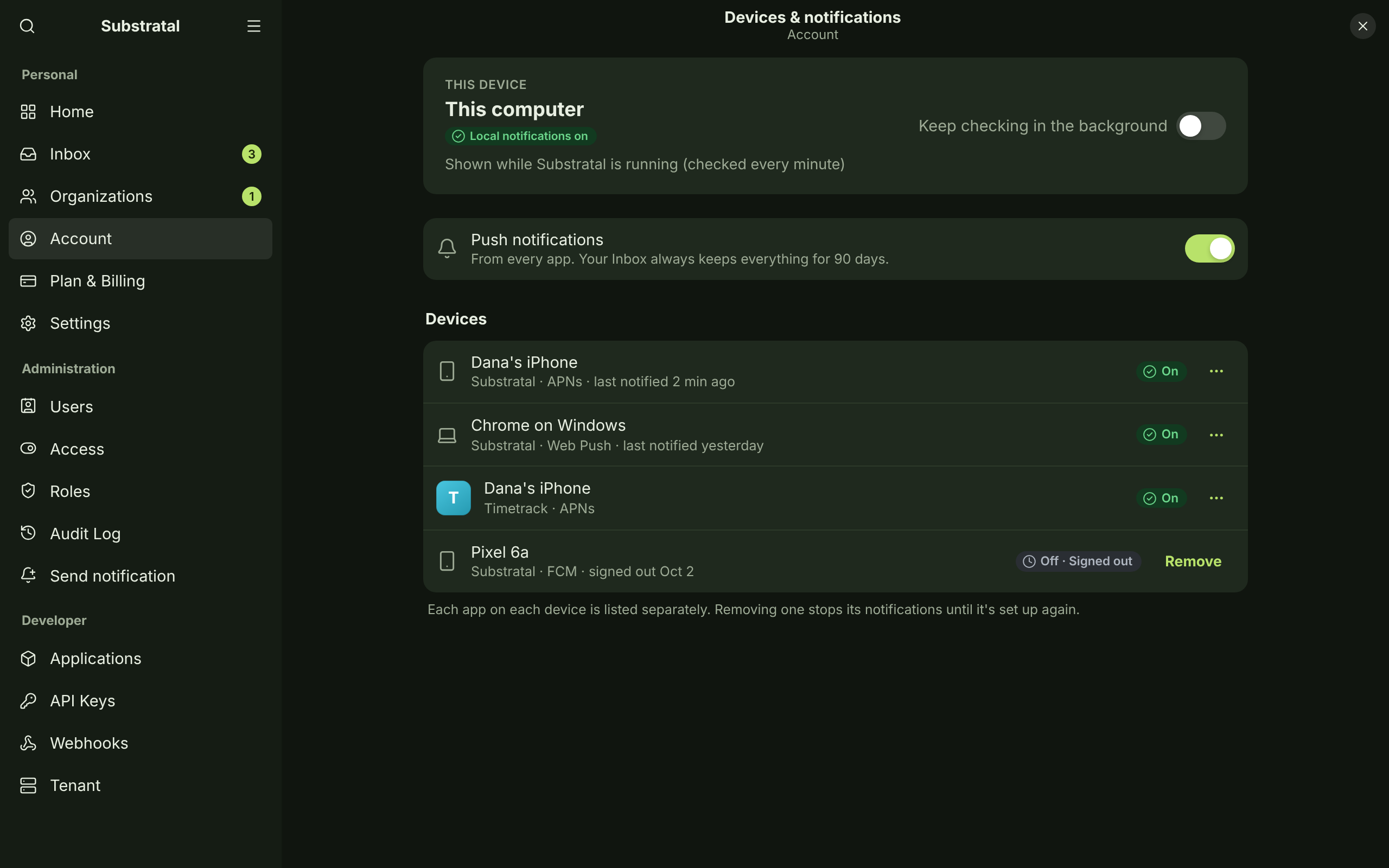
Task: Open options menu for Chrome on Windows
Action: 1216,435
